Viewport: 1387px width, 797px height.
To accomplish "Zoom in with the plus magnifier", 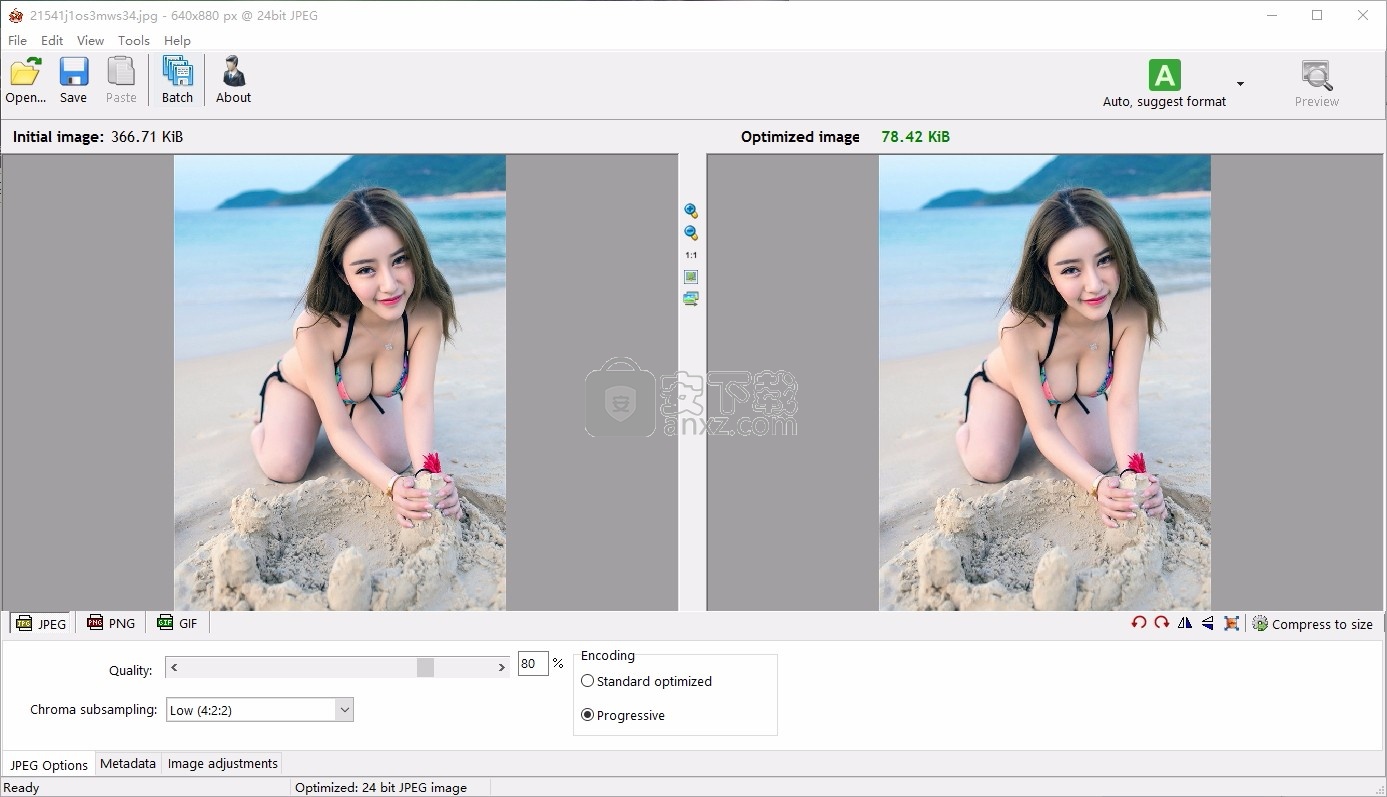I will [691, 211].
